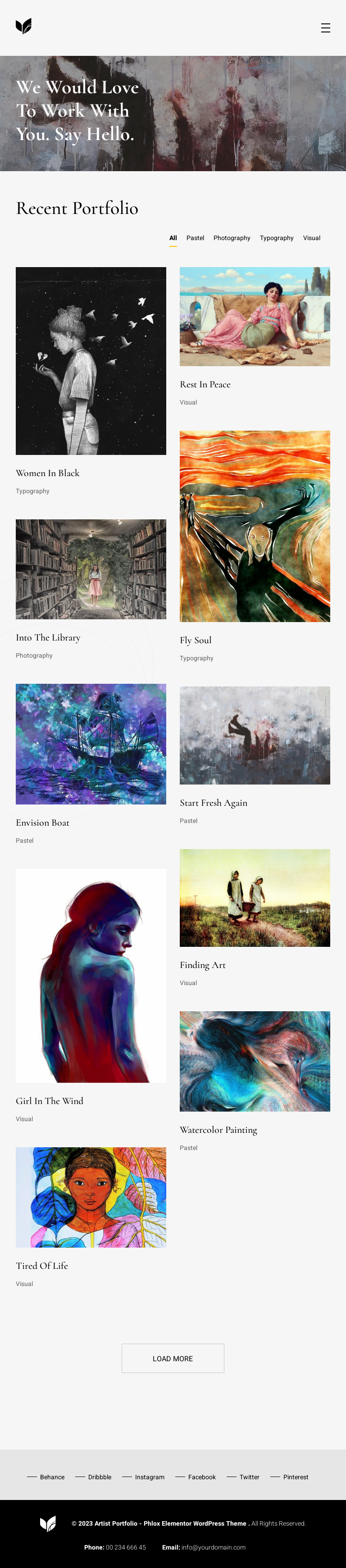Viewport: 346px width, 1568px height.
Task: Show only Visual category items
Action: (x=312, y=238)
